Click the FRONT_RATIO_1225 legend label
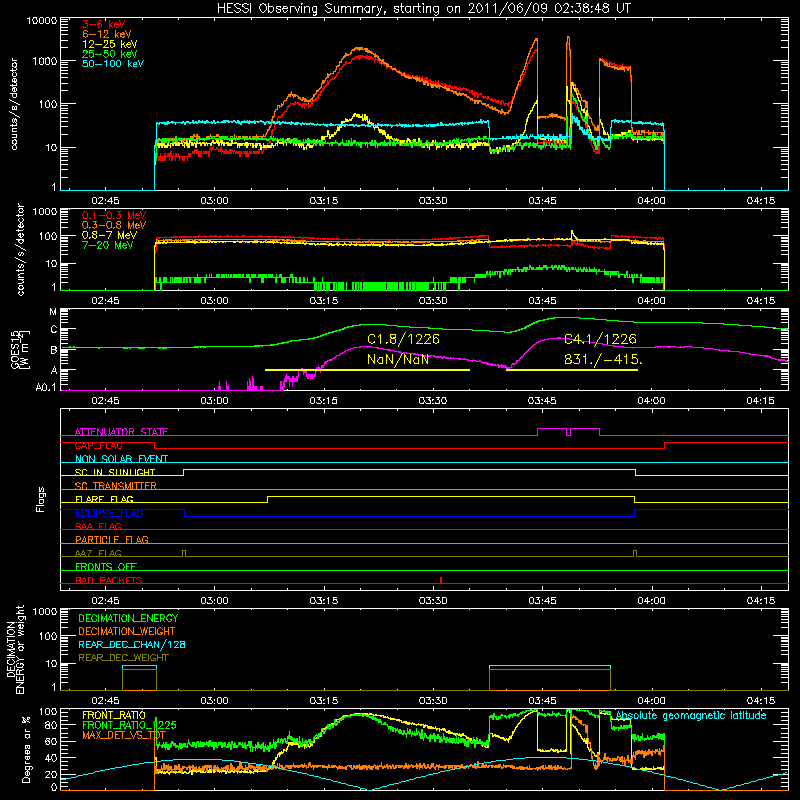Viewport: 800px width, 800px height. pyautogui.click(x=129, y=725)
